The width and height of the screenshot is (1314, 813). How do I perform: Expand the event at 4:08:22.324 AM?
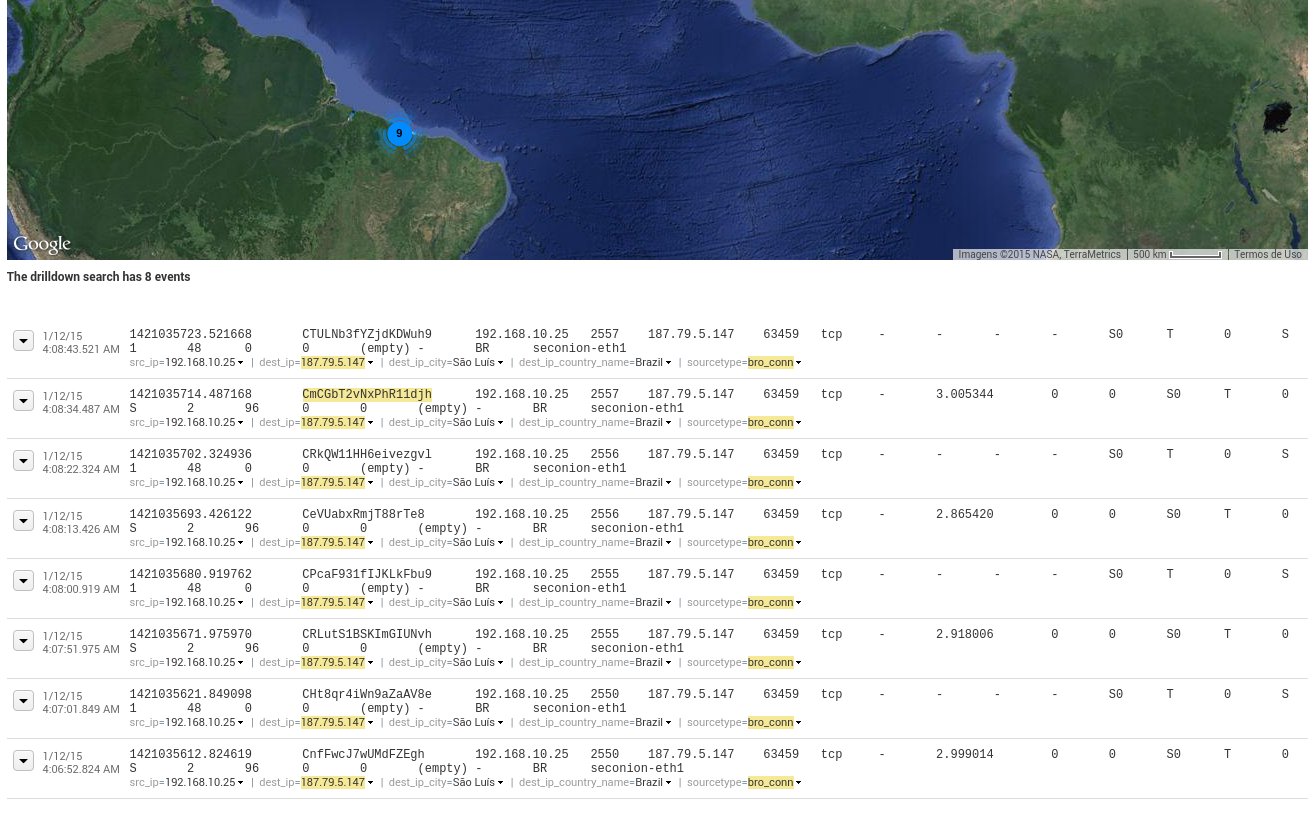pos(23,461)
